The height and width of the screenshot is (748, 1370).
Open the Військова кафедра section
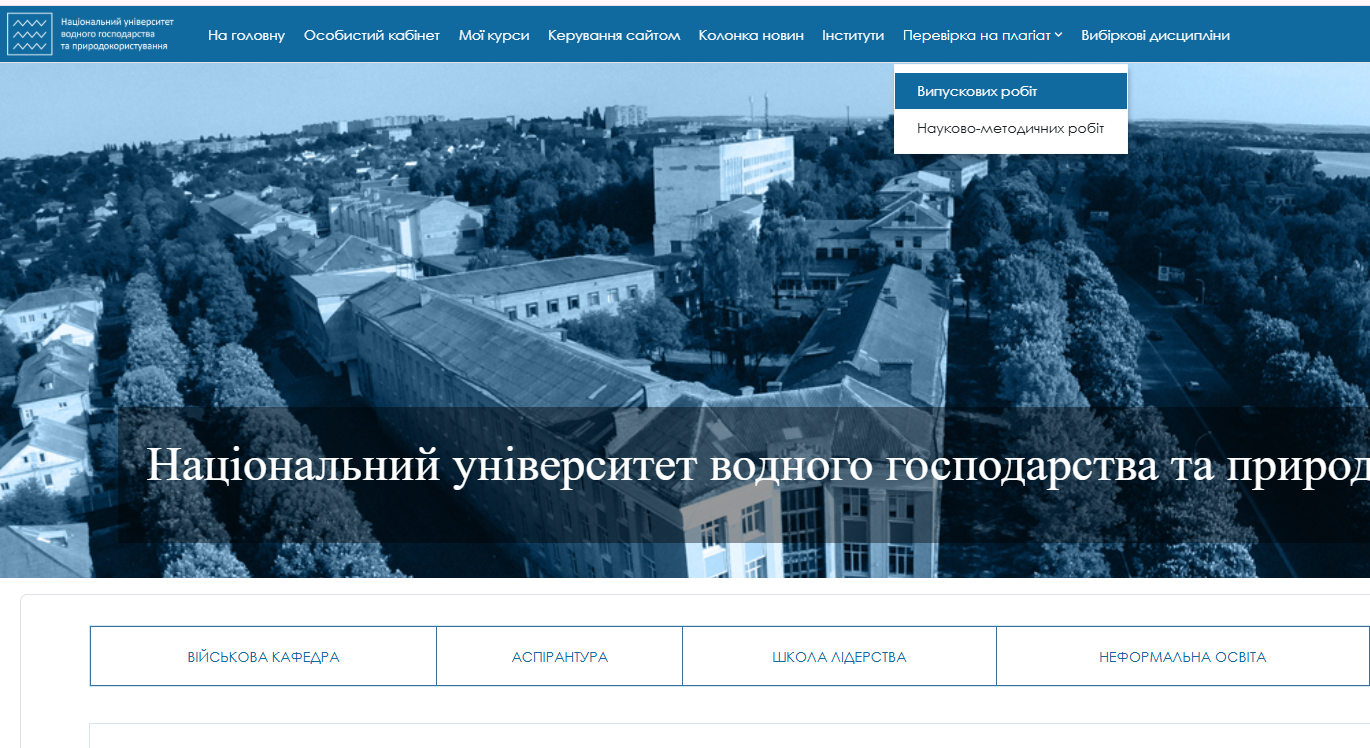pyautogui.click(x=263, y=657)
